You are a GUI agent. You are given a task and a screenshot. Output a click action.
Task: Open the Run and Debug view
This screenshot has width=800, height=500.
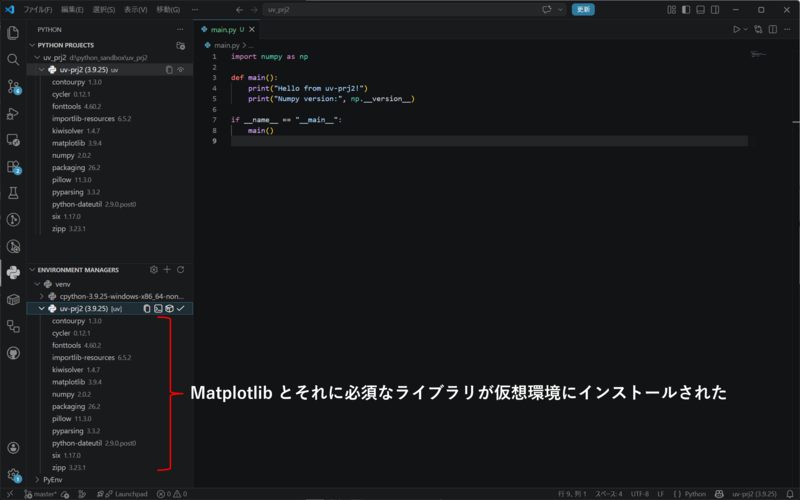pos(13,114)
